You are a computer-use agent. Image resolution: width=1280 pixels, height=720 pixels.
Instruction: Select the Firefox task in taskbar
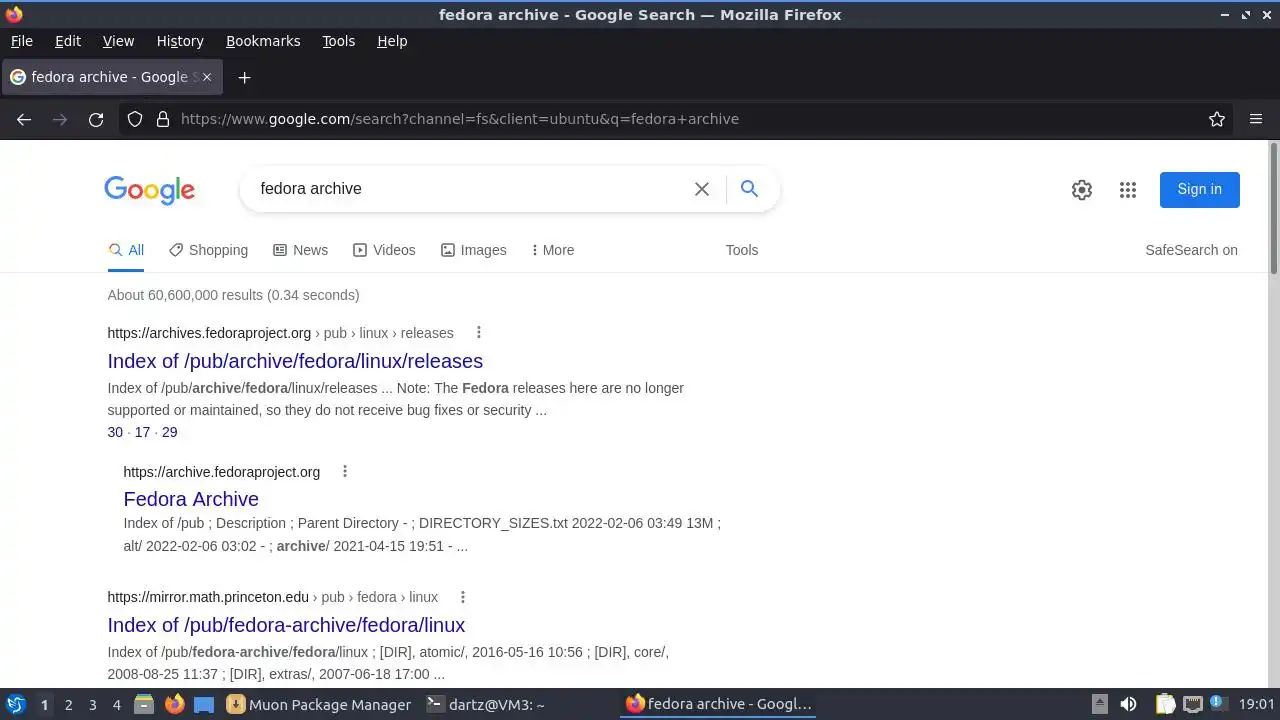click(x=718, y=704)
